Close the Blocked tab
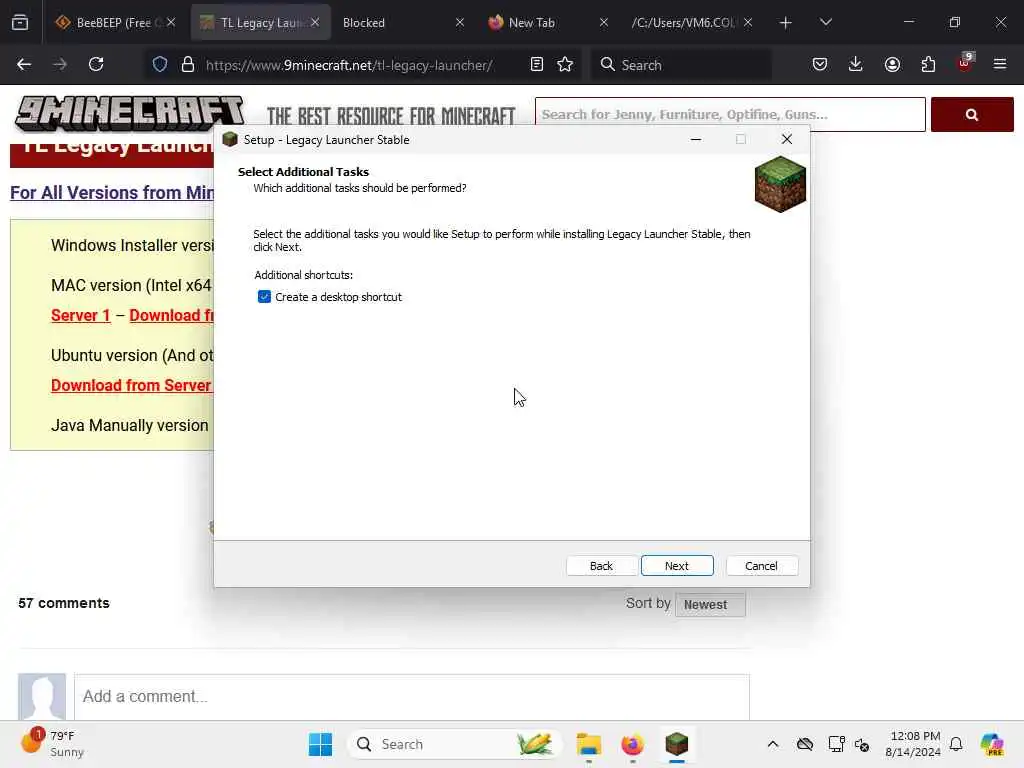Viewport: 1024px width, 768px height. point(460,22)
